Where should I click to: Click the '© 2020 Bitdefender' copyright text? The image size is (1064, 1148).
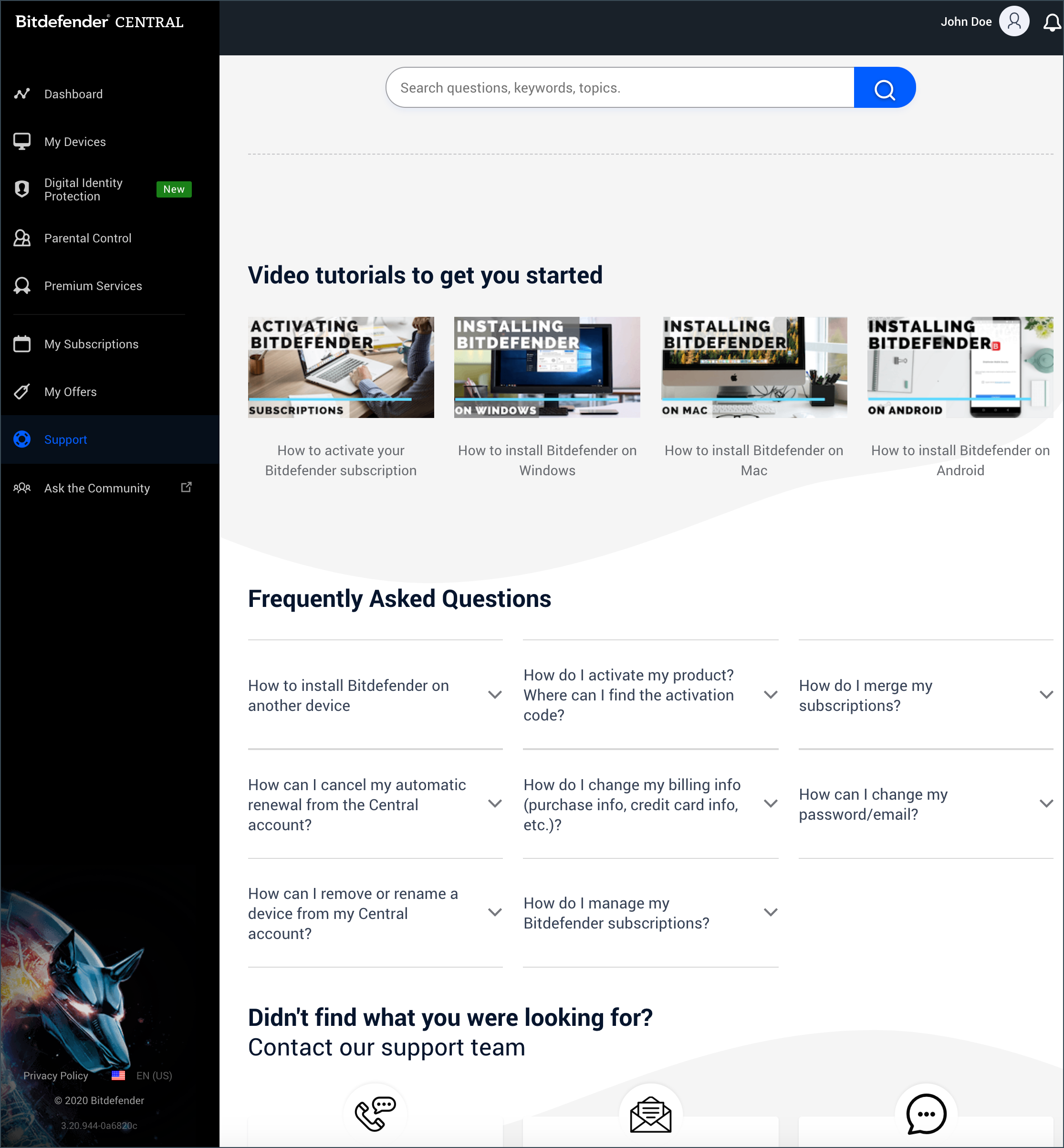(x=99, y=1100)
